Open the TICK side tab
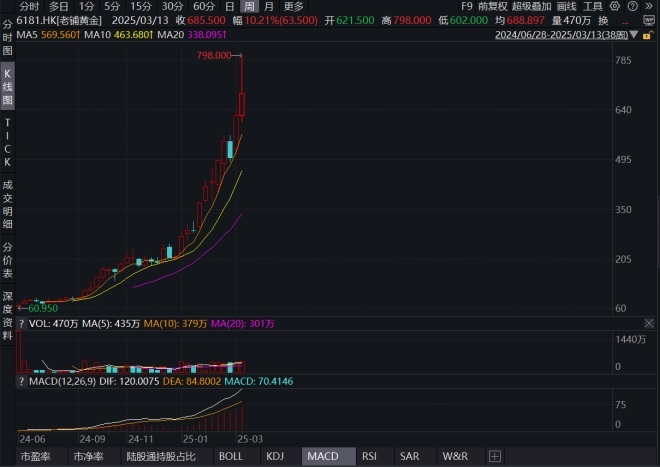The height and width of the screenshot is (467, 660). pyautogui.click(x=7, y=142)
